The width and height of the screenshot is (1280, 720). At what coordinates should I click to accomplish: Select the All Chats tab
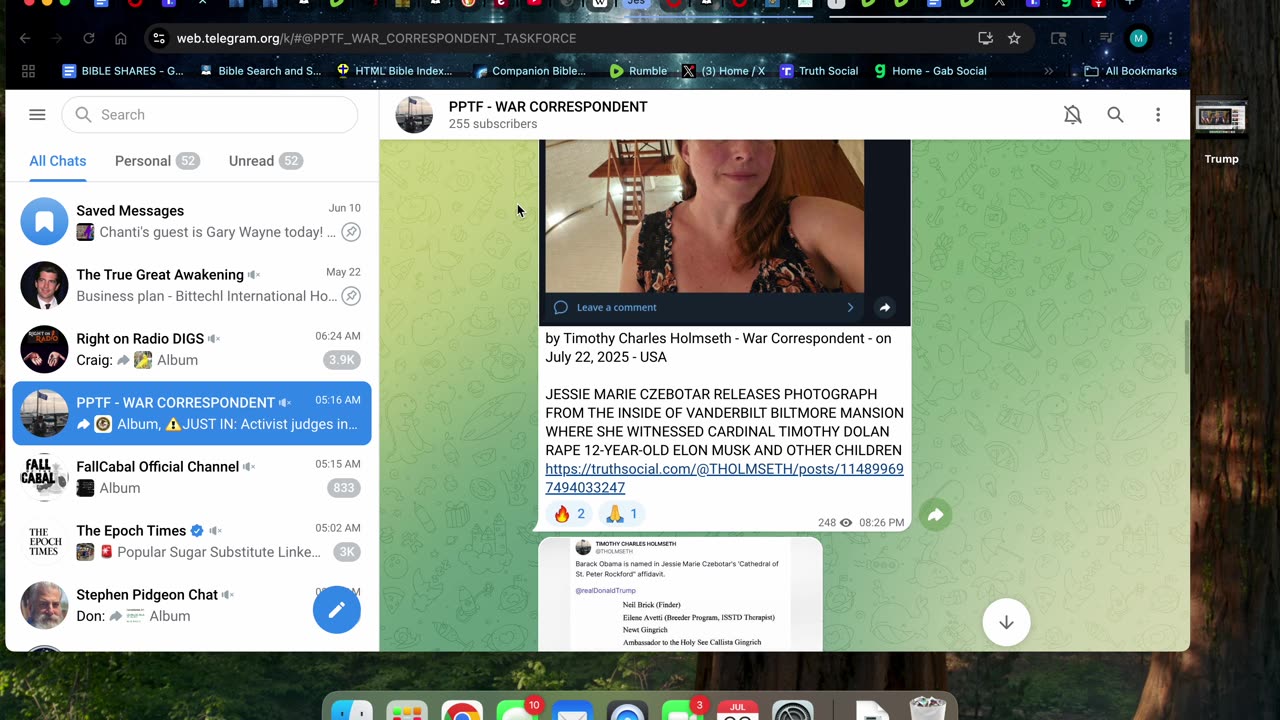57,161
